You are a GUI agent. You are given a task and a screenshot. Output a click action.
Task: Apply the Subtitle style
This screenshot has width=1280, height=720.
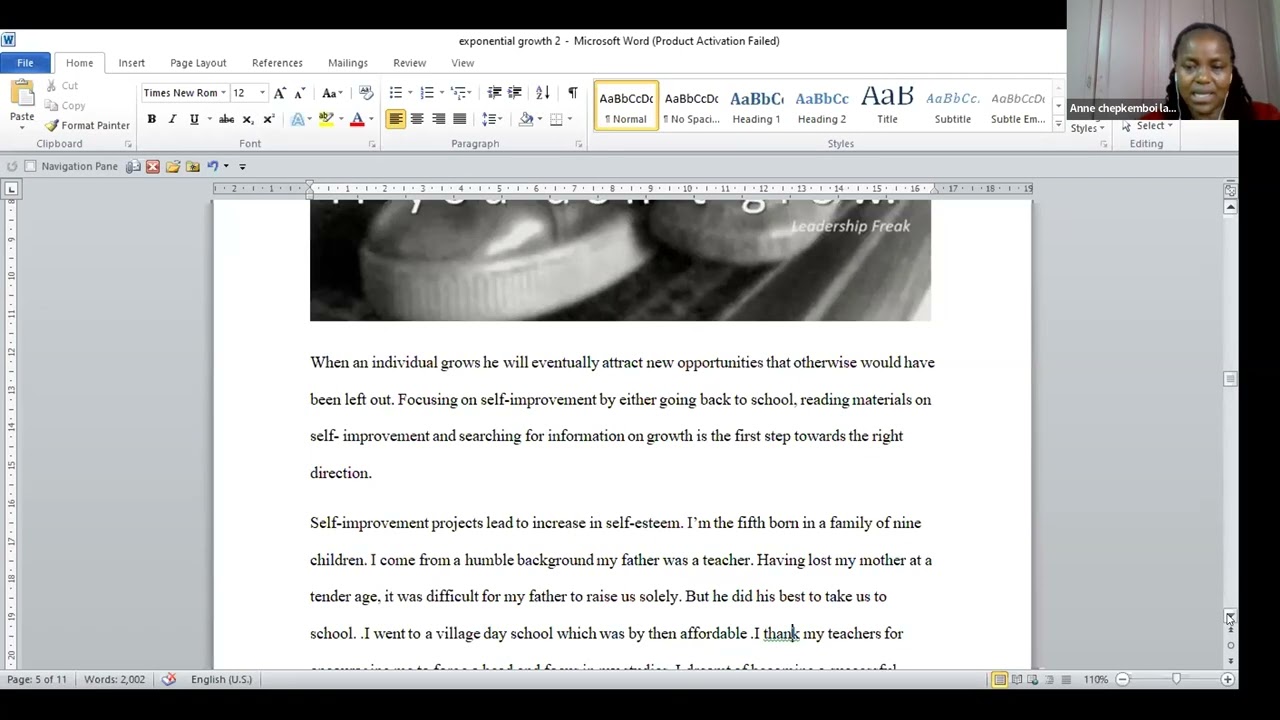click(952, 106)
